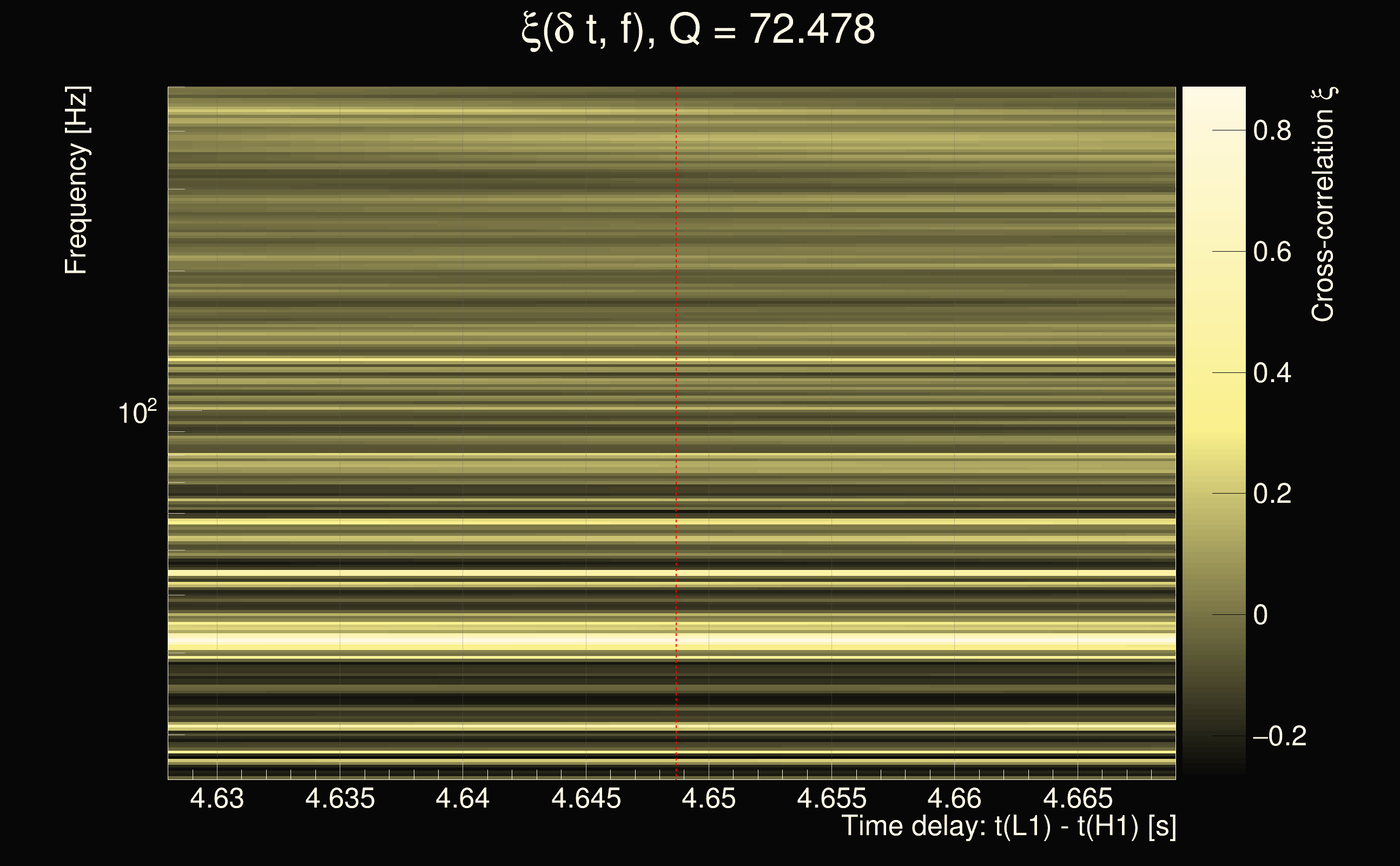The image size is (1400, 866).
Task: Click the Frequency [Hz] y-axis label
Action: pos(77,180)
